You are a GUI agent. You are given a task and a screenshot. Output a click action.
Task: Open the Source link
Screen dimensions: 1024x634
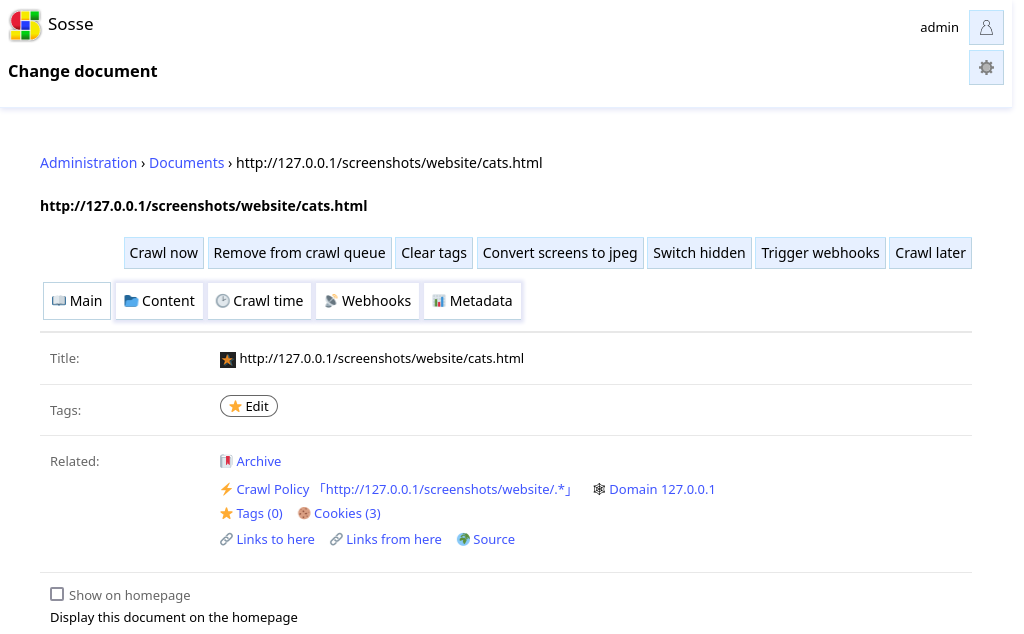(x=494, y=540)
